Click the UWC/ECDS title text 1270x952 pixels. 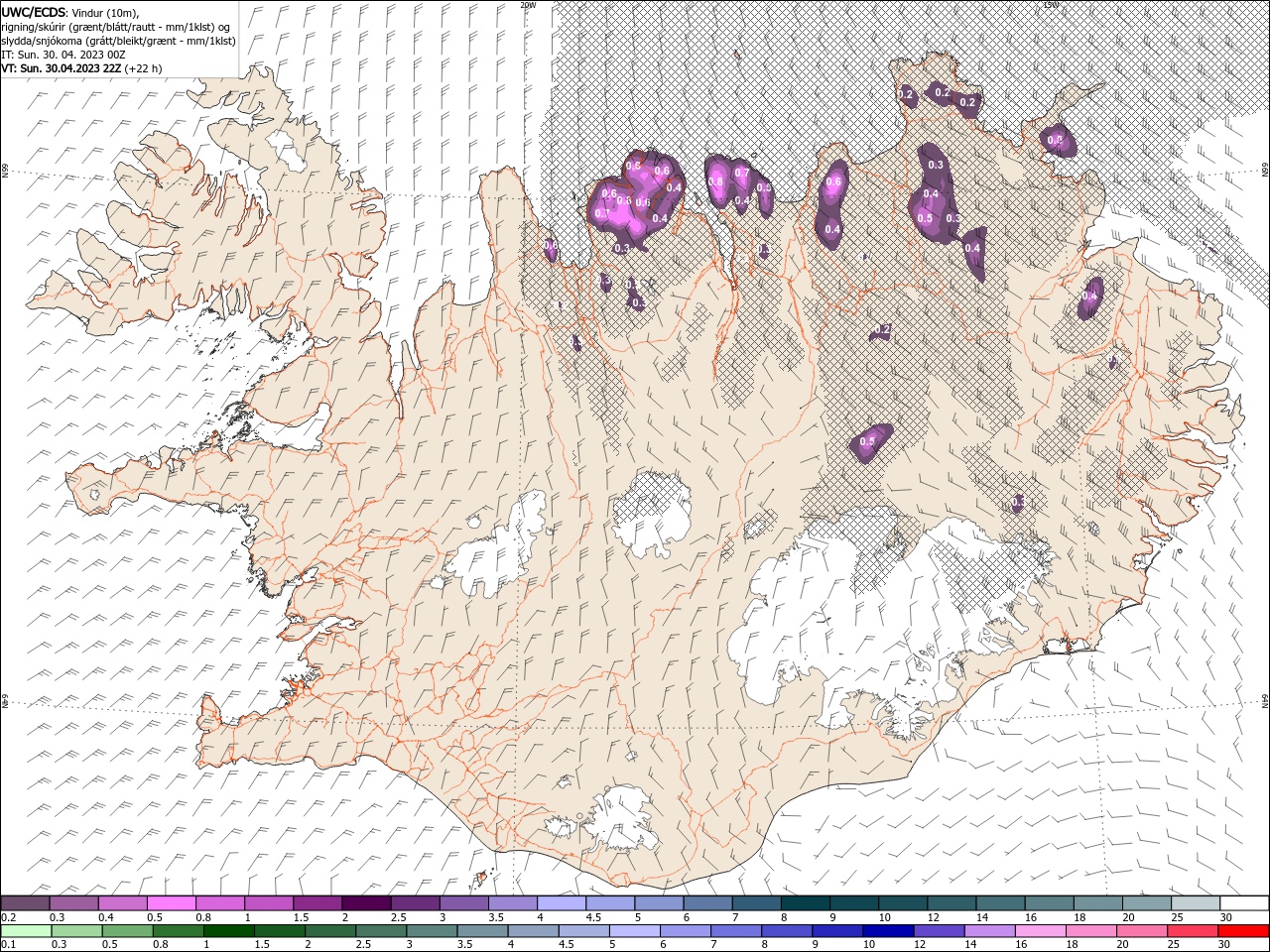click(33, 11)
